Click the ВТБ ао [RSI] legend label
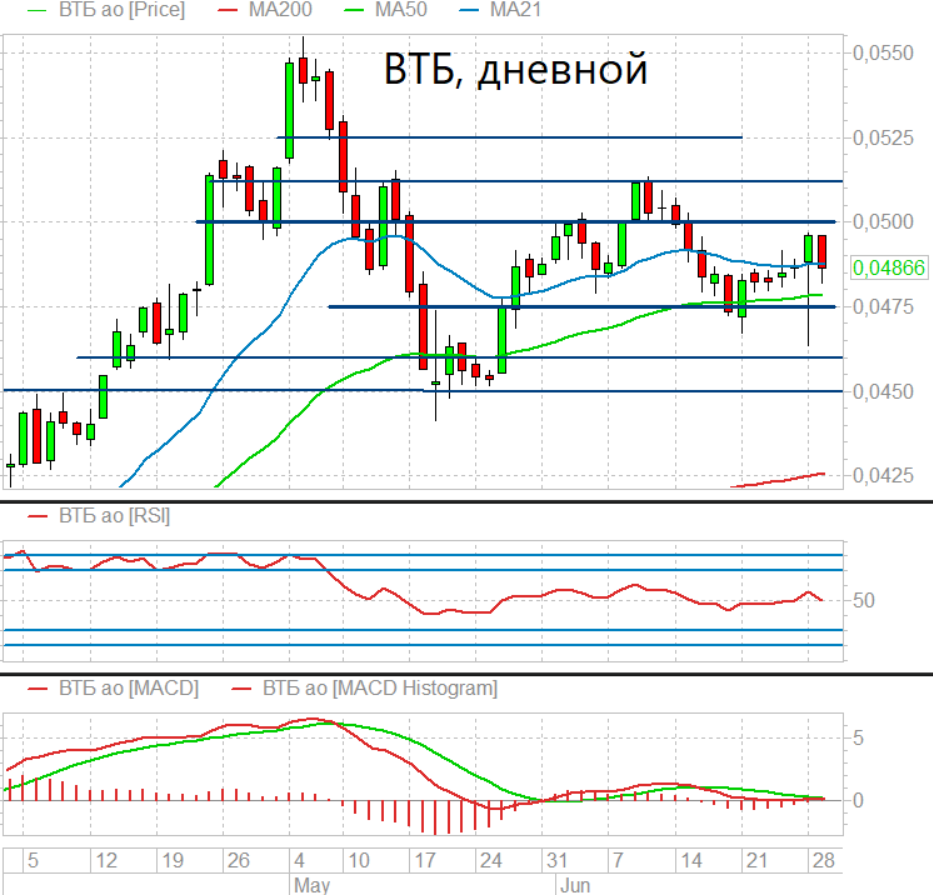The width and height of the screenshot is (933, 895). pyautogui.click(x=114, y=515)
